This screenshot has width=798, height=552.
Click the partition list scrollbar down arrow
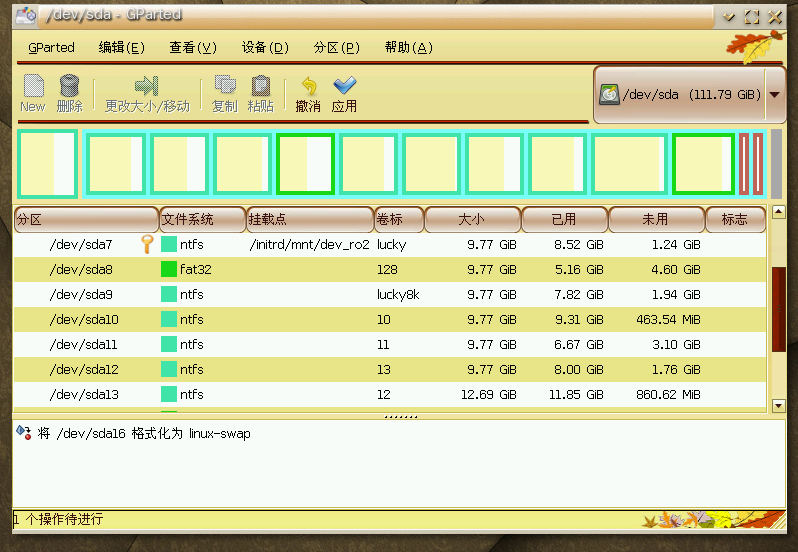(x=778, y=405)
